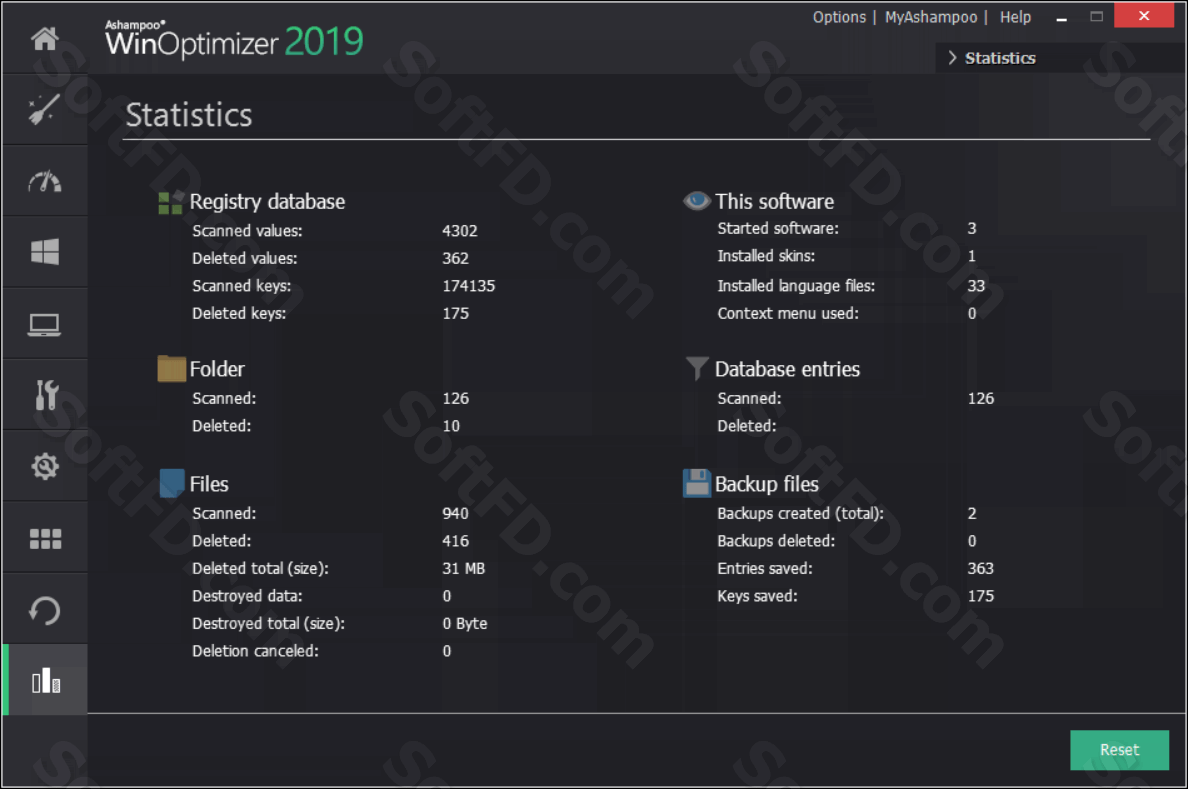The width and height of the screenshot is (1188, 789).
Task: Open the backups restore arrow icon
Action: (45, 611)
